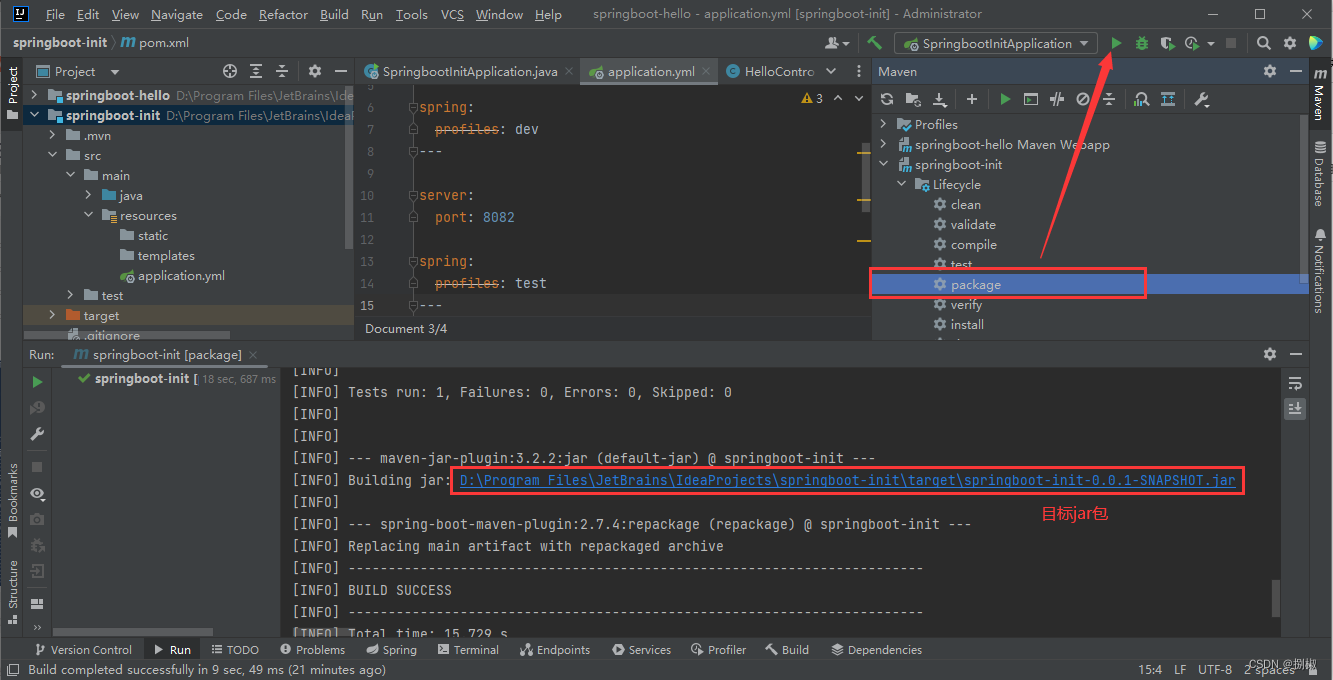Collapse the springboot-init project node
This screenshot has width=1333, height=680.
tap(34, 115)
